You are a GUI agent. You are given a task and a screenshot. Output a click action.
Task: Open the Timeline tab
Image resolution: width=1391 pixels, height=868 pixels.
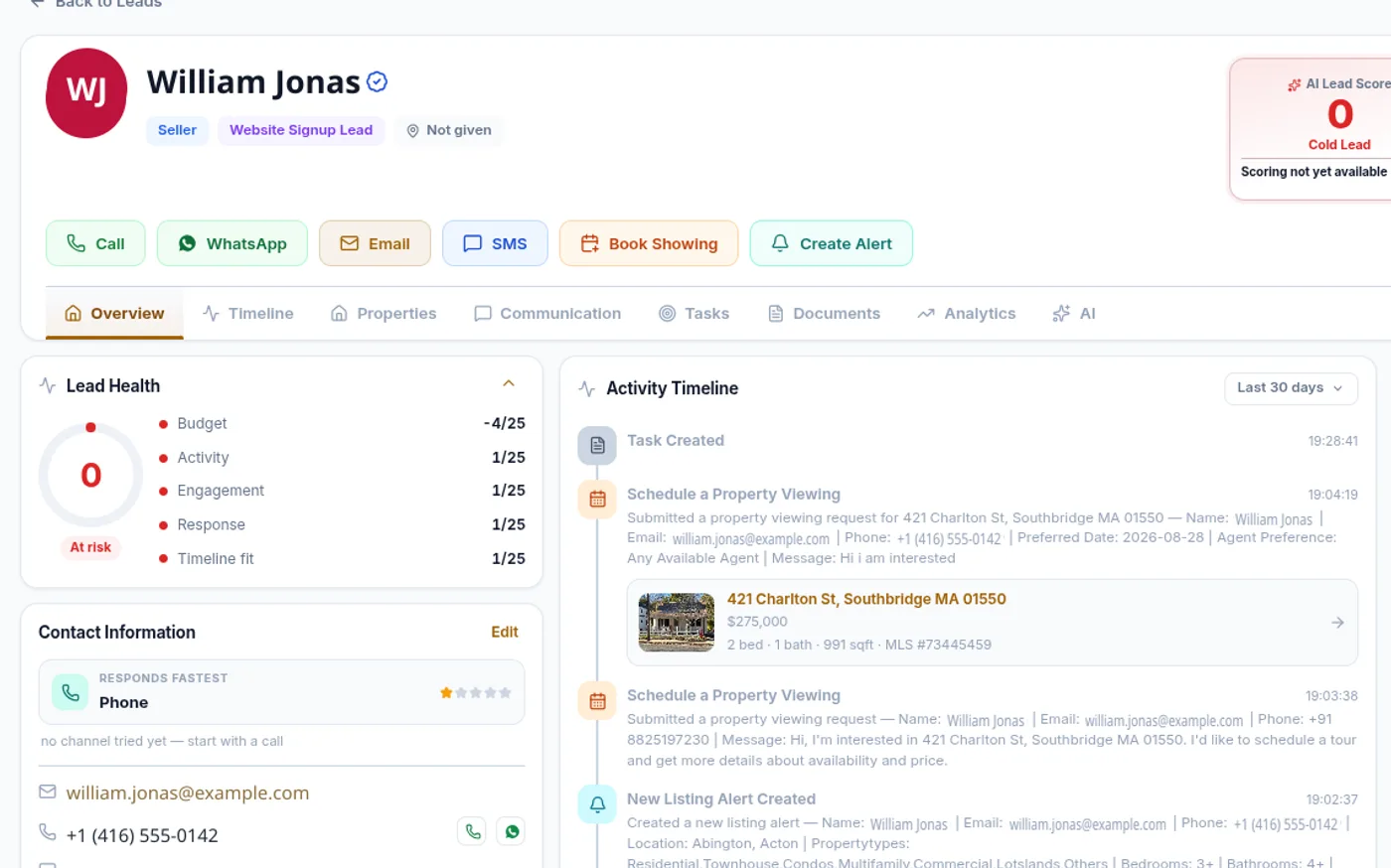248,314
